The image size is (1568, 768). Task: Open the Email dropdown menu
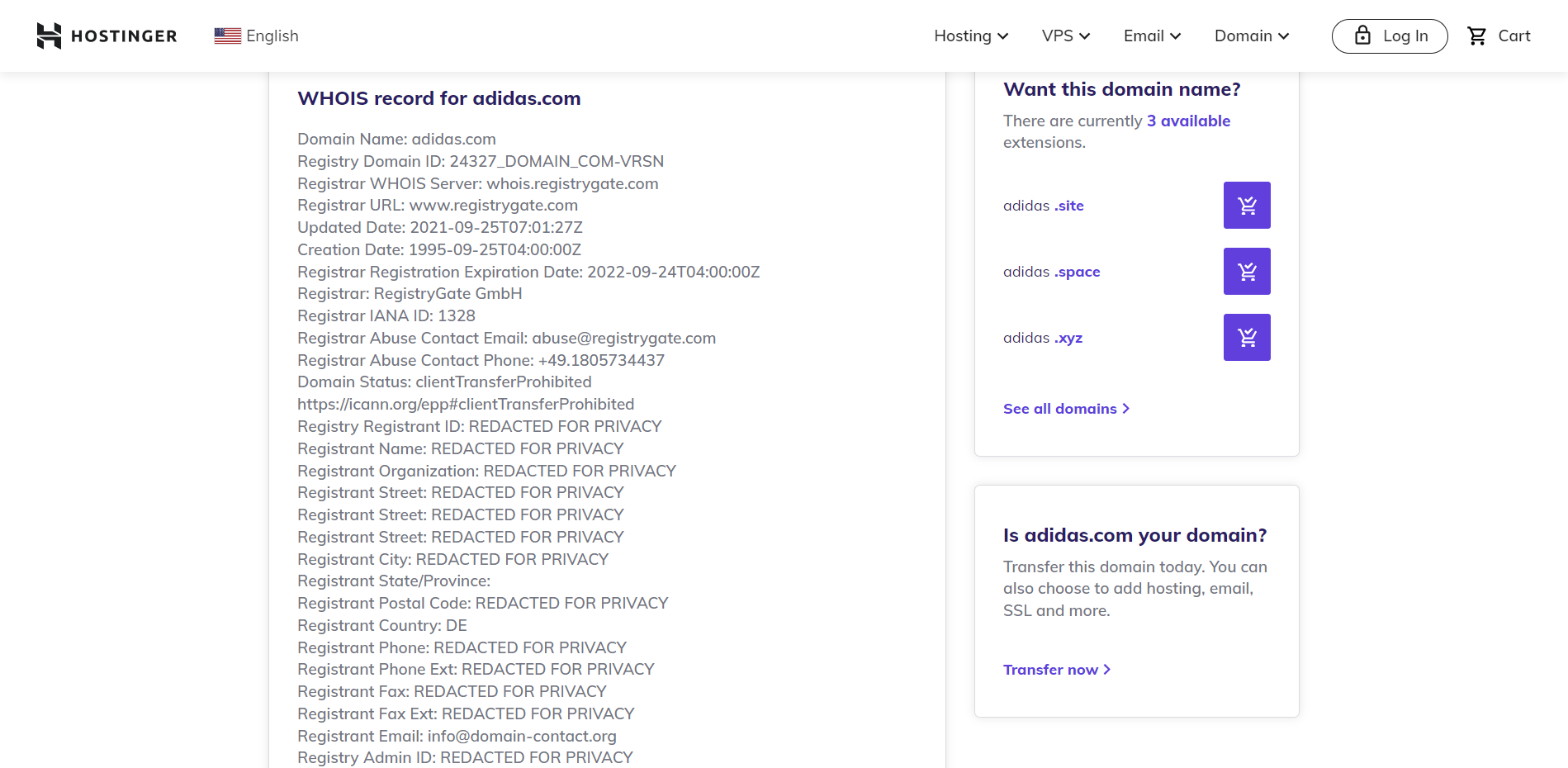1153,36
